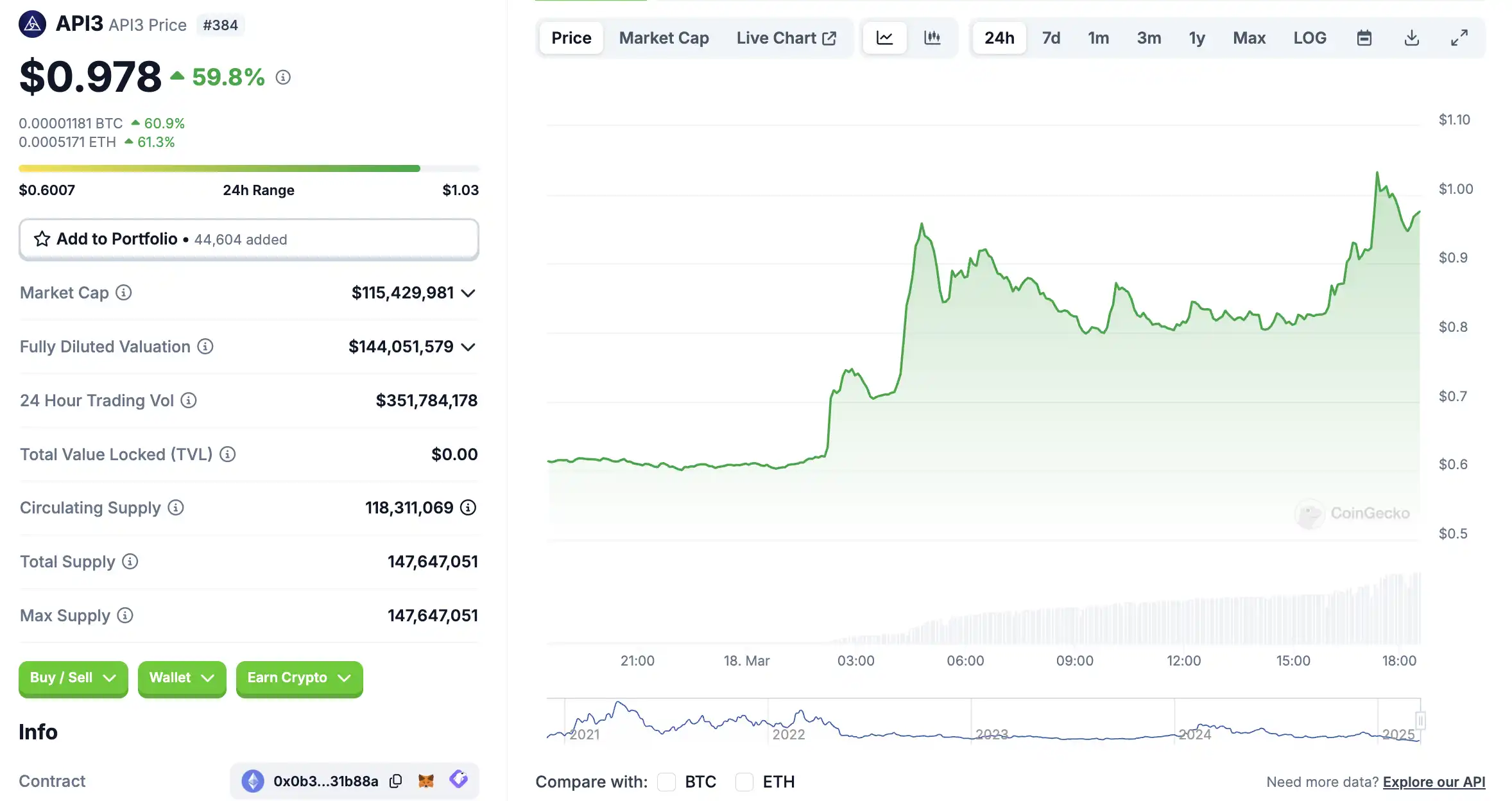Expand the Fully Diluted Valuation chevron

[x=468, y=347]
